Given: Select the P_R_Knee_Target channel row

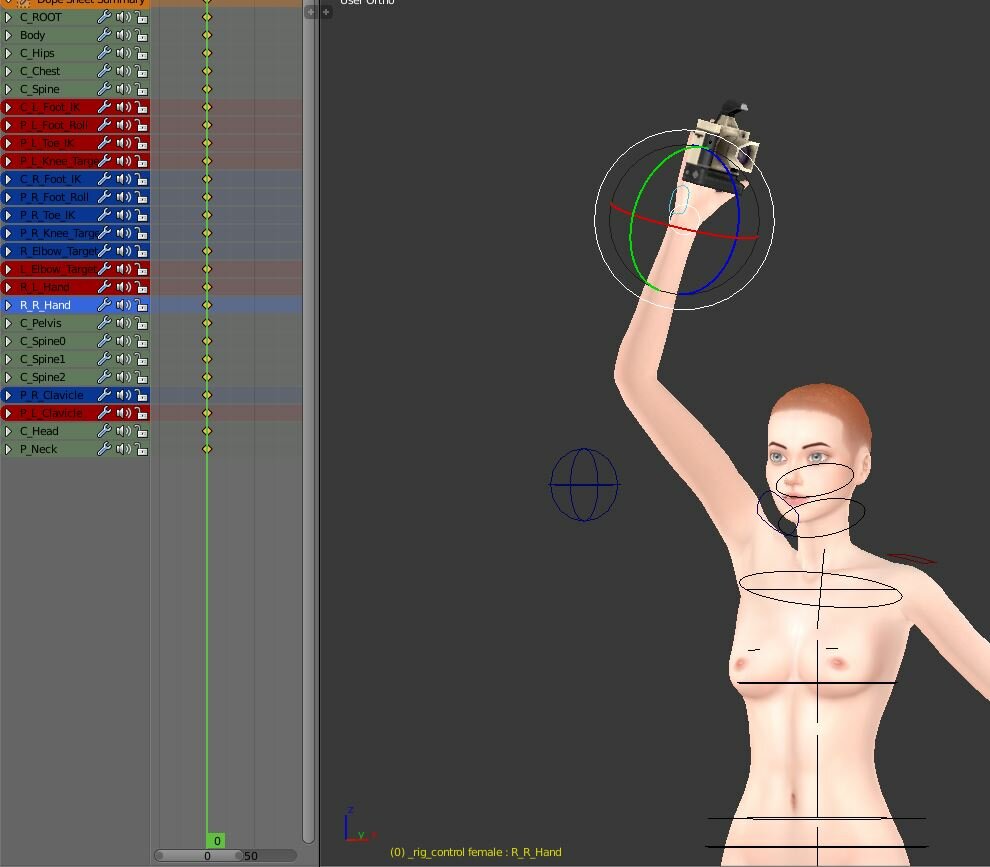Looking at the screenshot, I should 75,233.
